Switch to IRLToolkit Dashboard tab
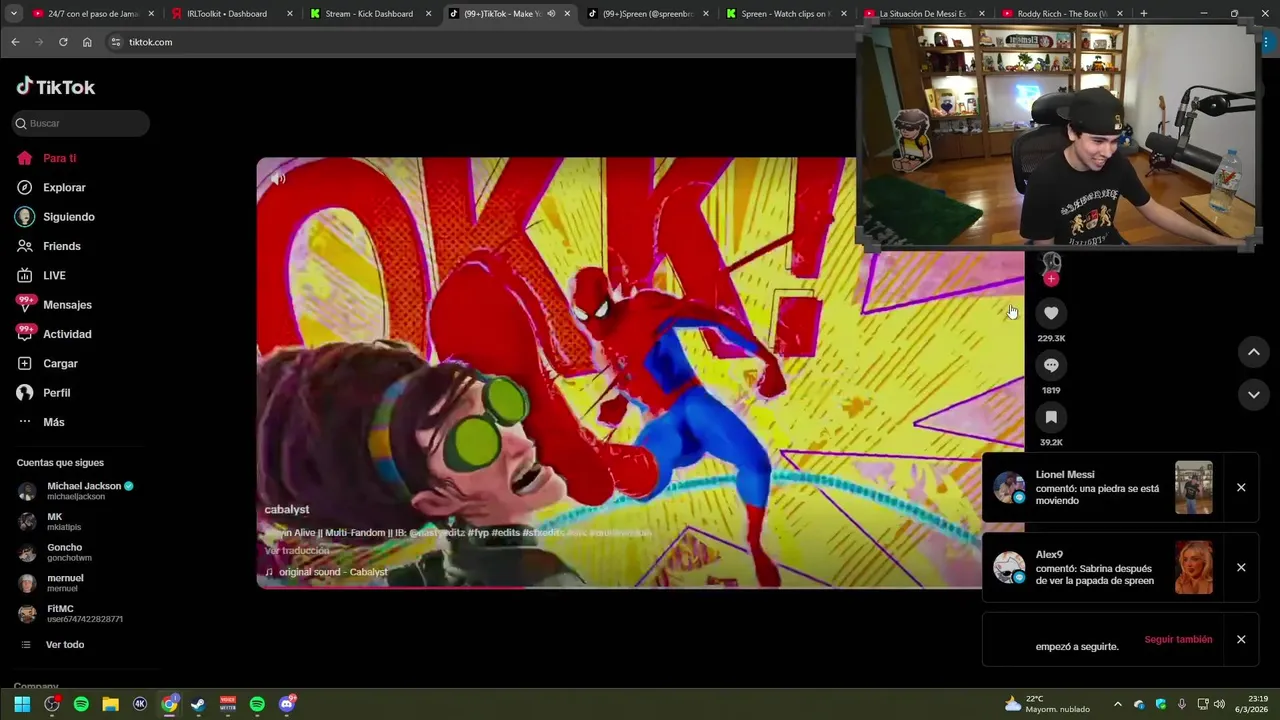 [231, 14]
